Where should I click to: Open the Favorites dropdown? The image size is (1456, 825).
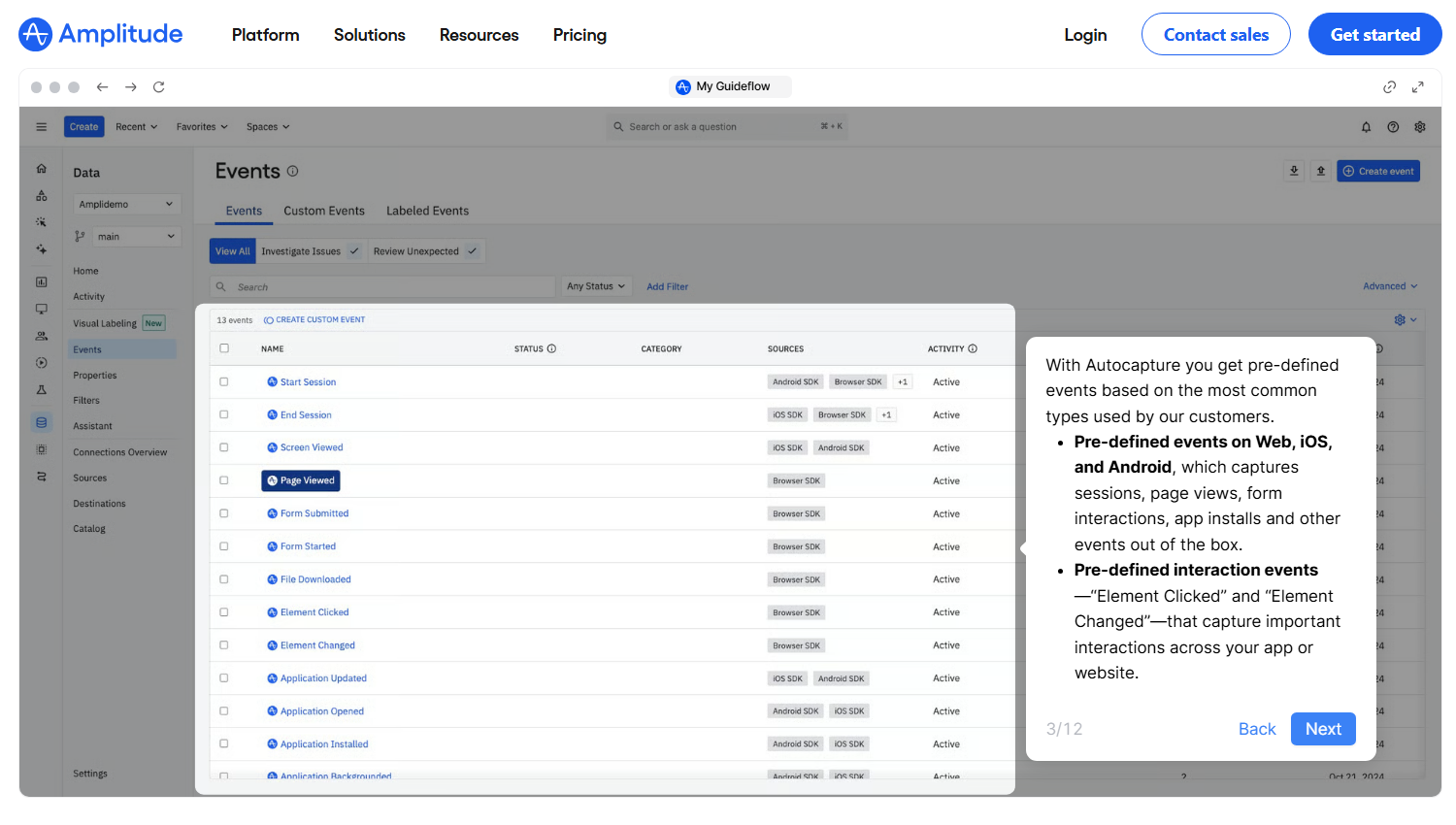pos(202,127)
